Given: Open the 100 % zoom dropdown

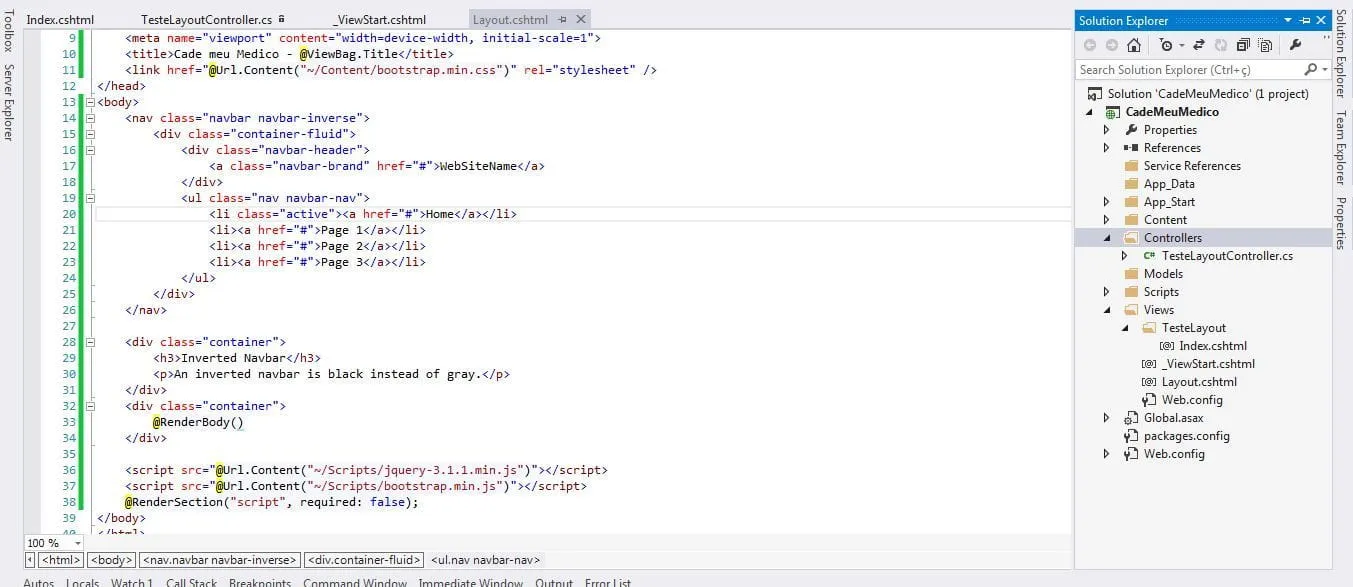Looking at the screenshot, I should pyautogui.click(x=77, y=543).
